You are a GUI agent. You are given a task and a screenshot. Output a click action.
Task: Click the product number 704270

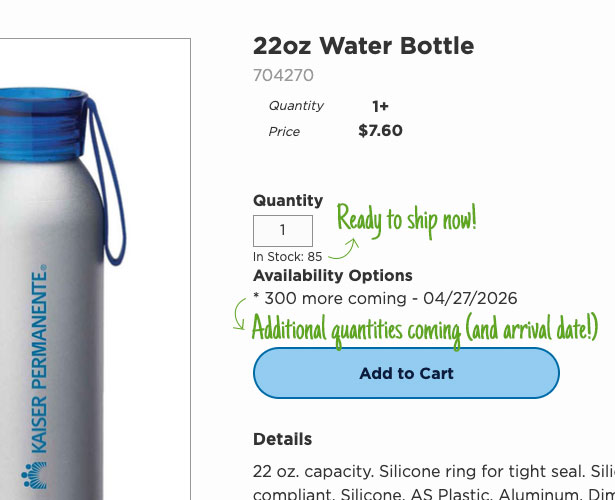pyautogui.click(x=283, y=75)
